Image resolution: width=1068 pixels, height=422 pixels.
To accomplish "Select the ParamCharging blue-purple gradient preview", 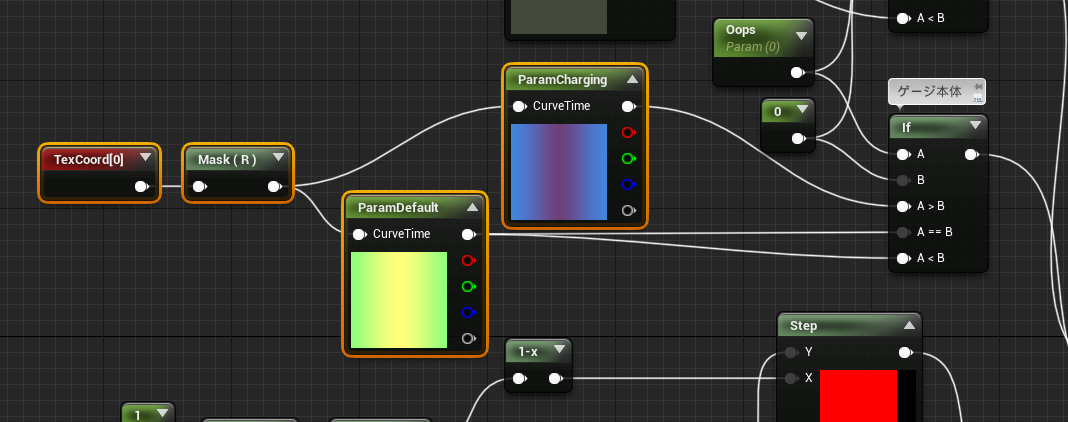I will point(559,172).
